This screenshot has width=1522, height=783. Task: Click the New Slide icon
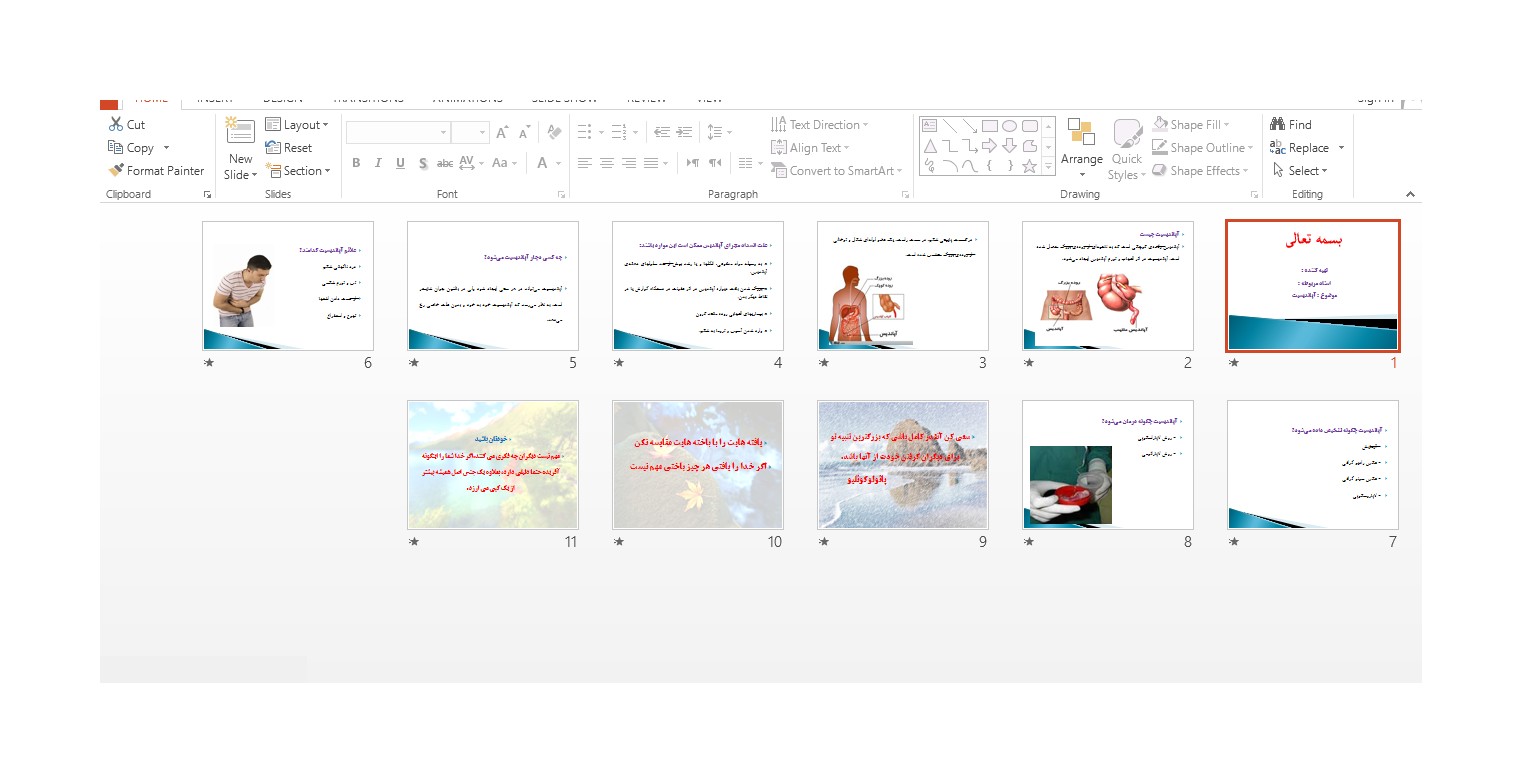240,132
